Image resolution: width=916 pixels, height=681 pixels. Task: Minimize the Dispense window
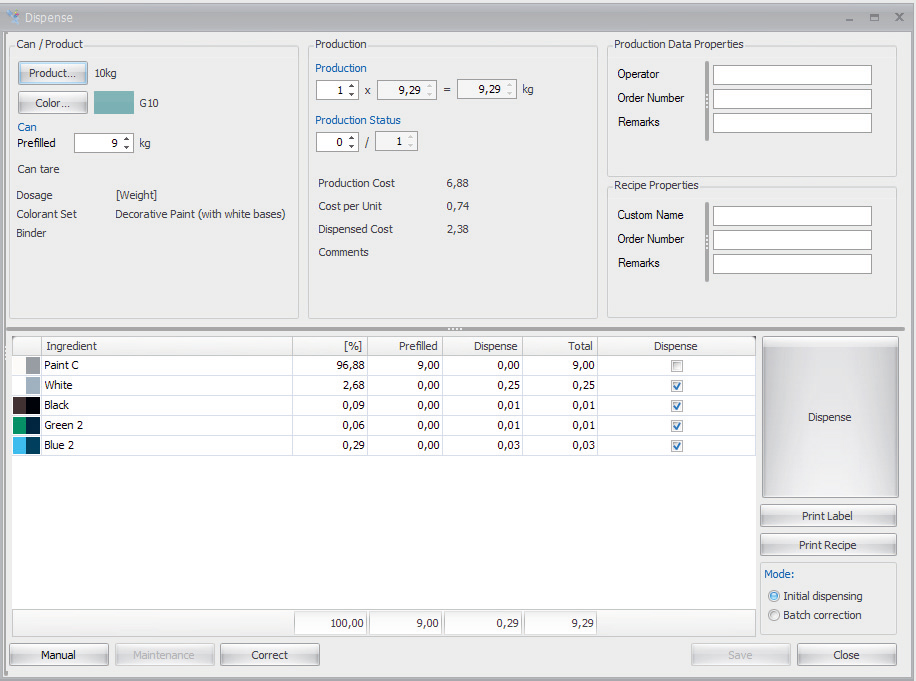point(849,18)
